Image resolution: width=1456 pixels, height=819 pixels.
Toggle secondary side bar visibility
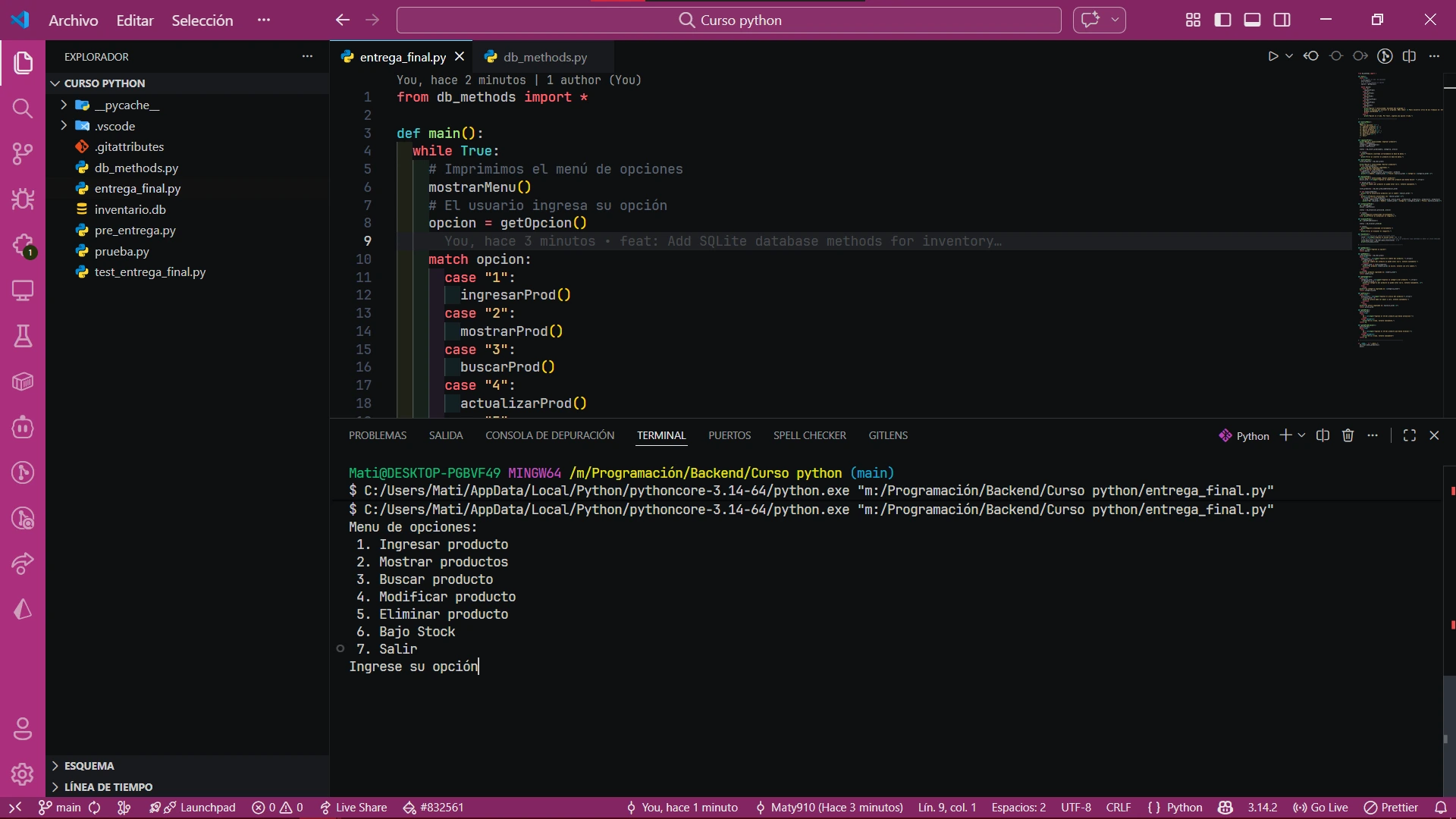pyautogui.click(x=1282, y=20)
